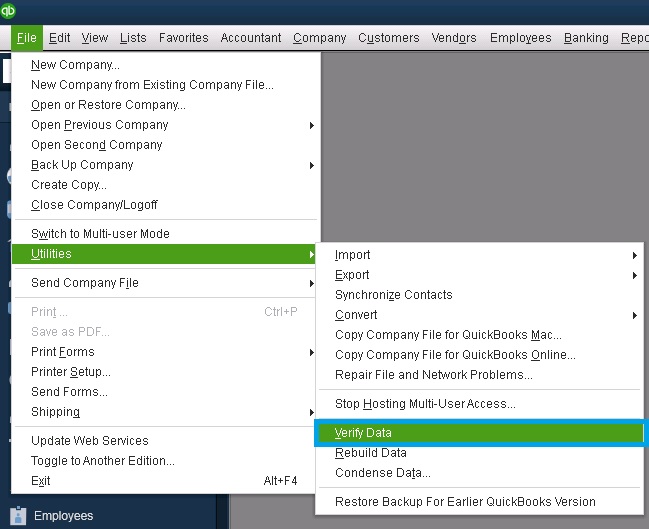Screen dimensions: 649x529
Task: Open the Vendors menu
Action: pyautogui.click(x=454, y=38)
